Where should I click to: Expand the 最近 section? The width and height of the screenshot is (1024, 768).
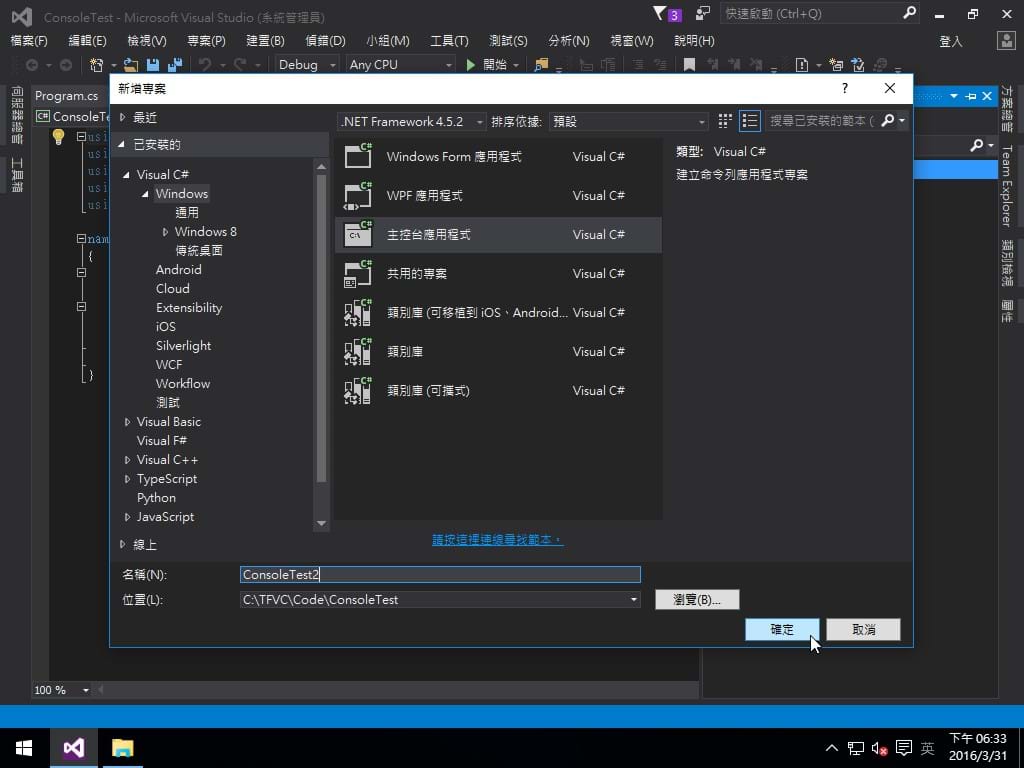tap(122, 118)
